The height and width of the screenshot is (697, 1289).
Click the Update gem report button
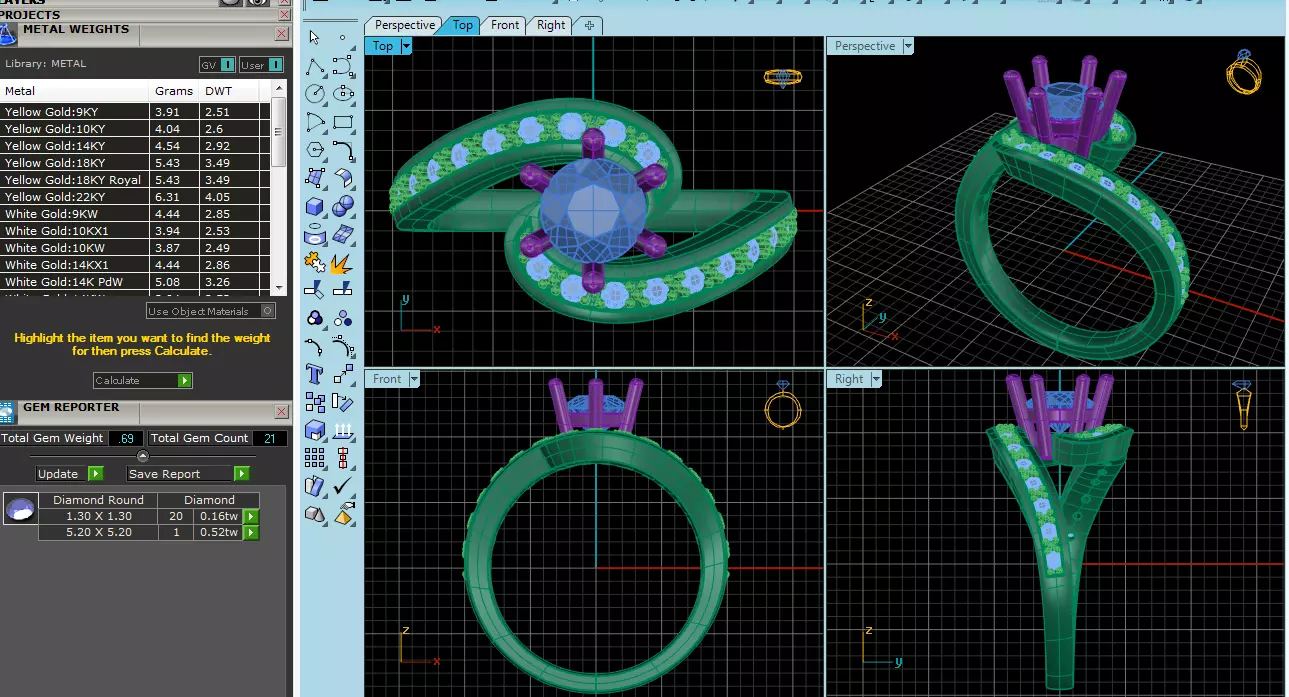tap(69, 474)
